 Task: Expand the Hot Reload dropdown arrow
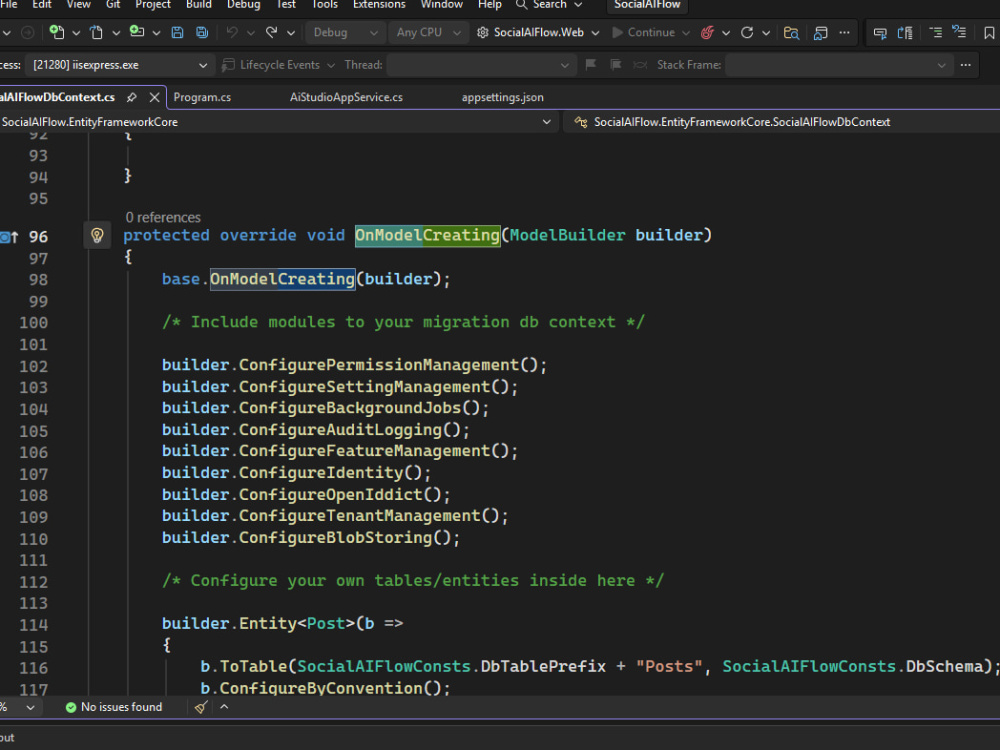click(x=726, y=33)
